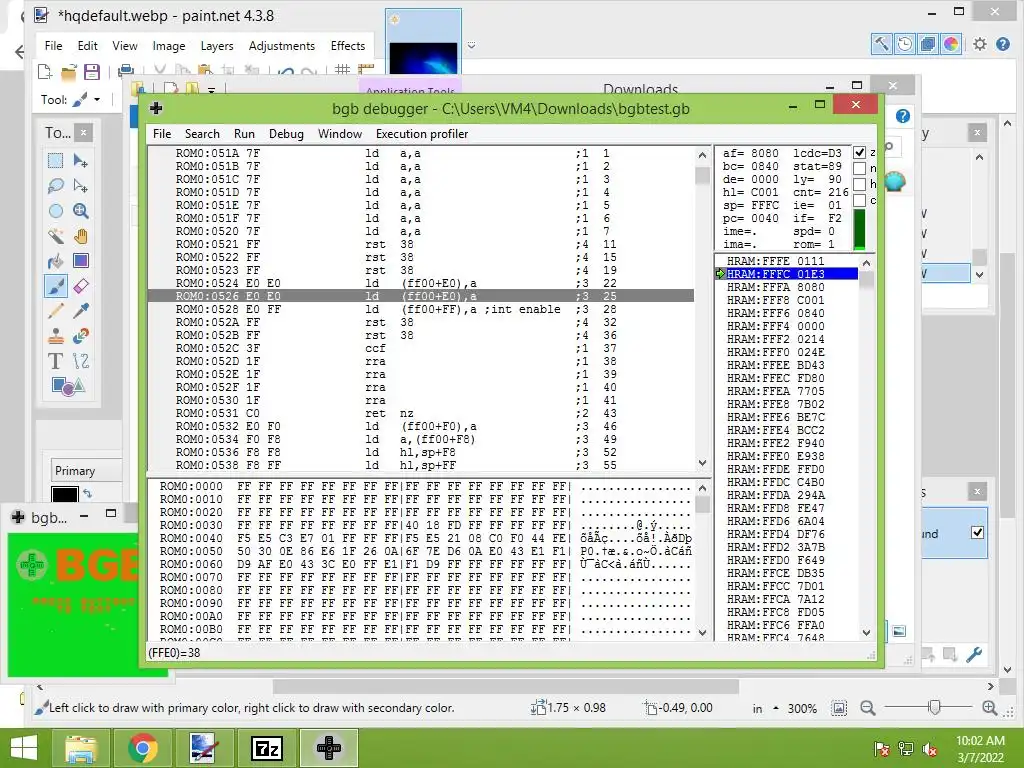Open 7-Zip from the taskbar

pos(266,748)
